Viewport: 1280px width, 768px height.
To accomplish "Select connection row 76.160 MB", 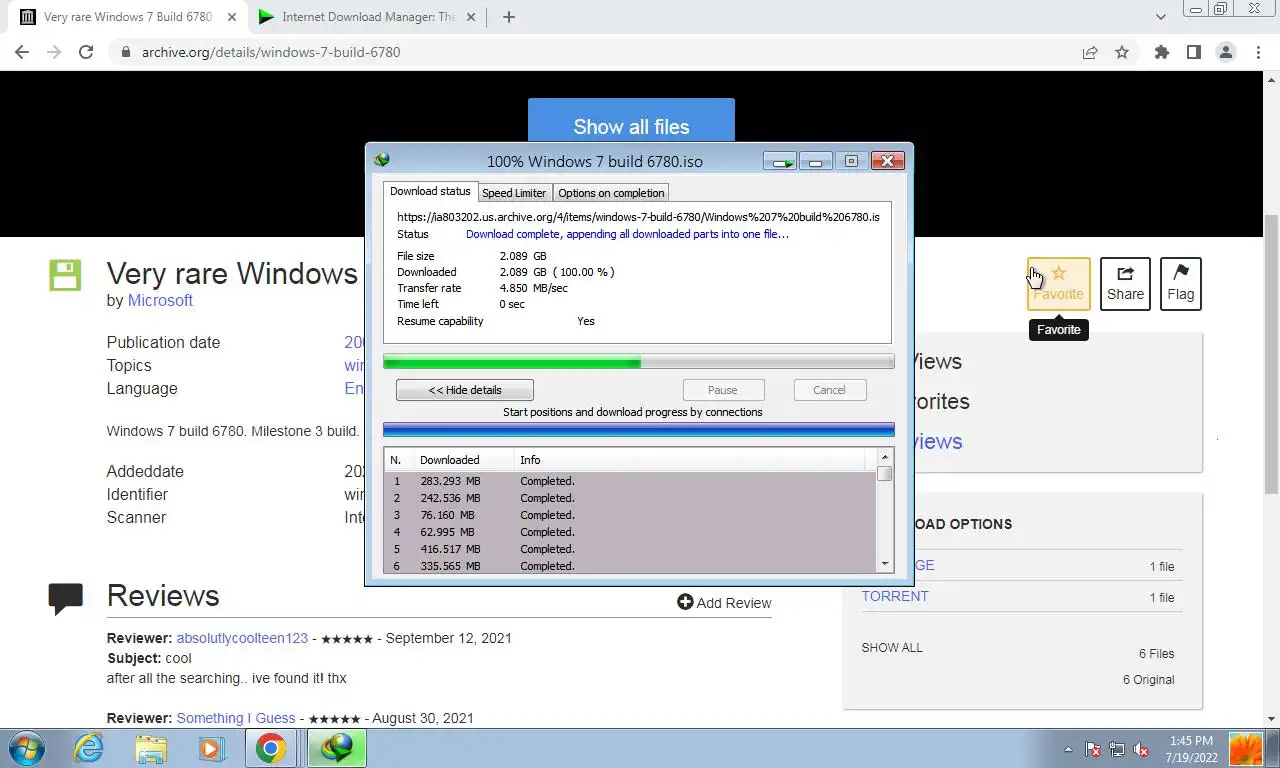I will 630,515.
